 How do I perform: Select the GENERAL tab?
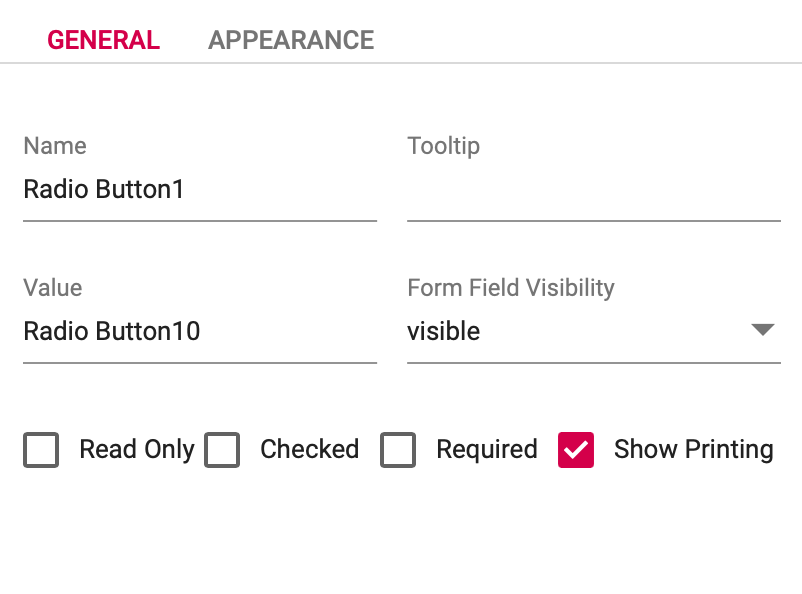pyautogui.click(x=103, y=40)
